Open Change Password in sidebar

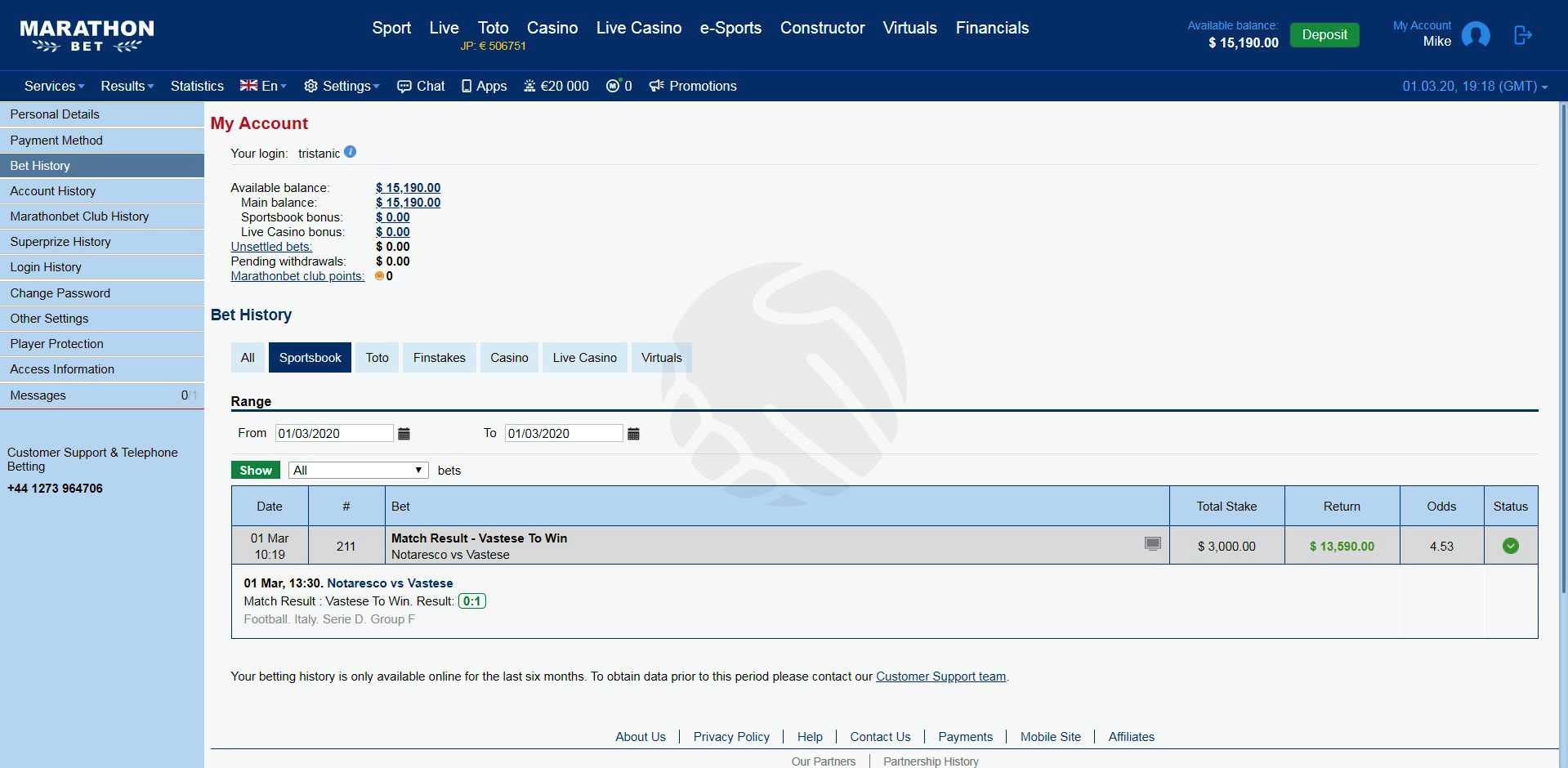pos(102,293)
